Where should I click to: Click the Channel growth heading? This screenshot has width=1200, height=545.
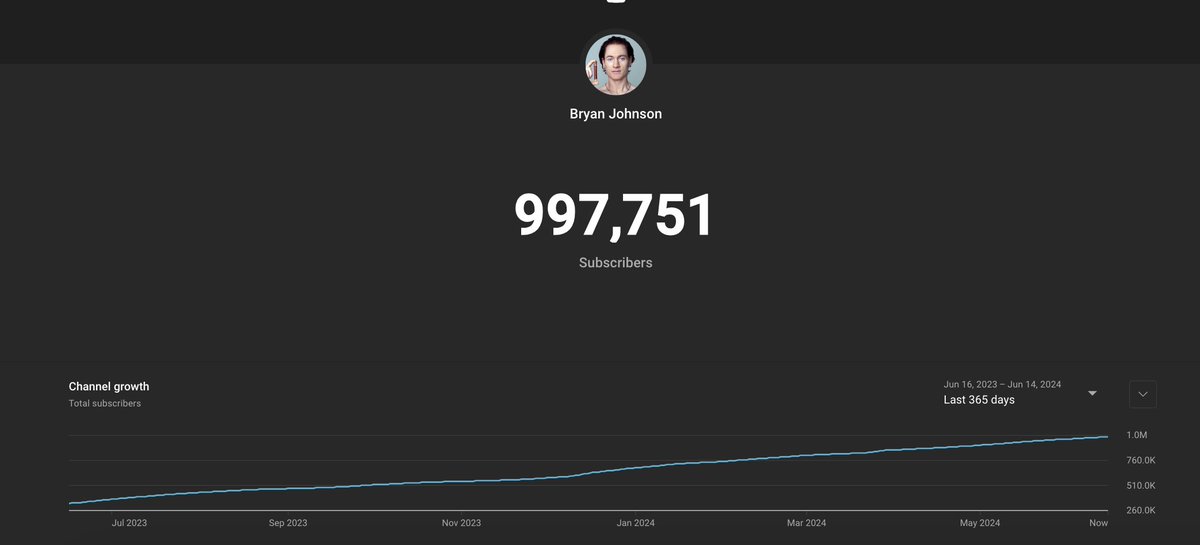[x=109, y=387]
